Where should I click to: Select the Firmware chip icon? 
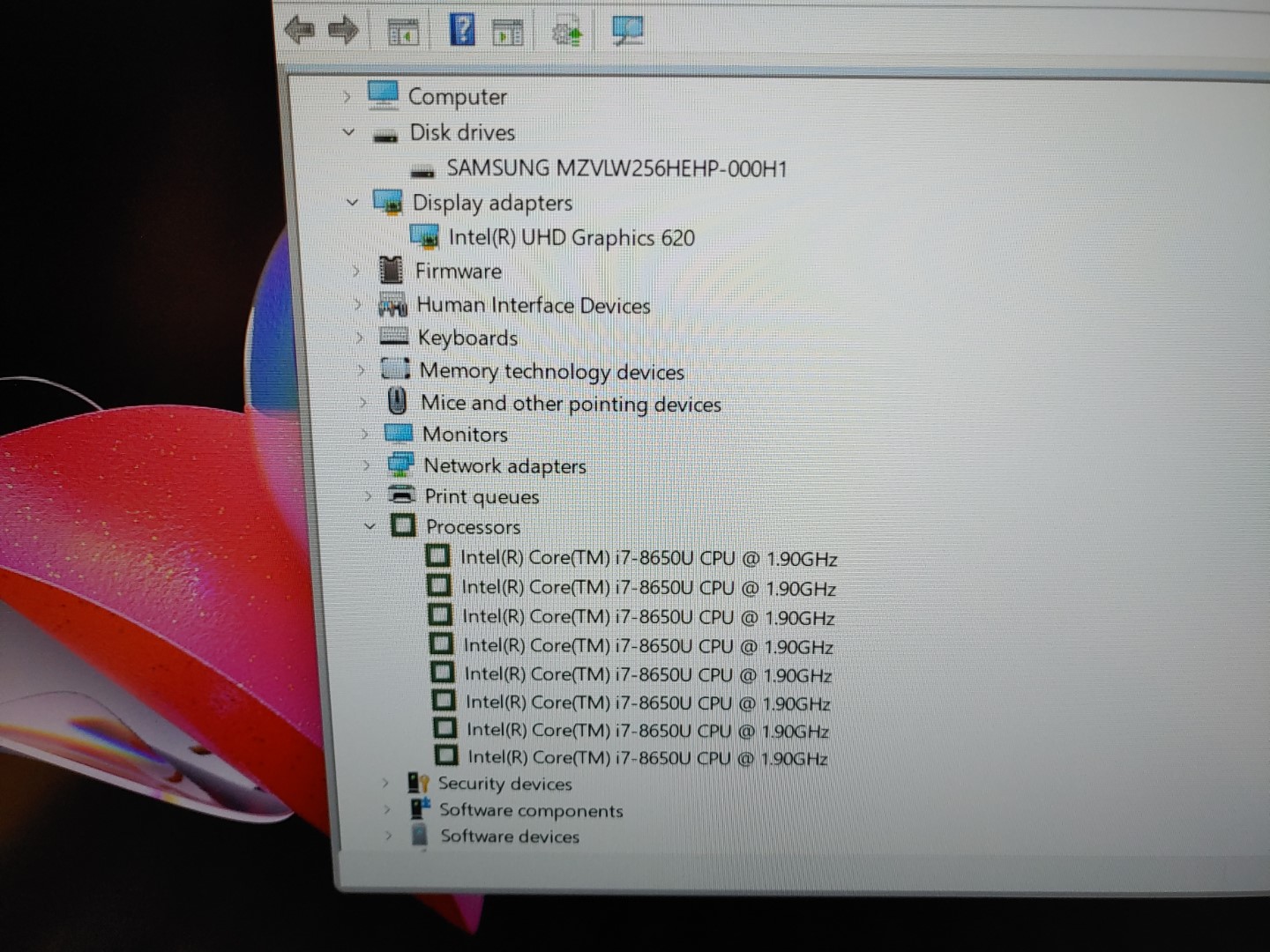(390, 270)
